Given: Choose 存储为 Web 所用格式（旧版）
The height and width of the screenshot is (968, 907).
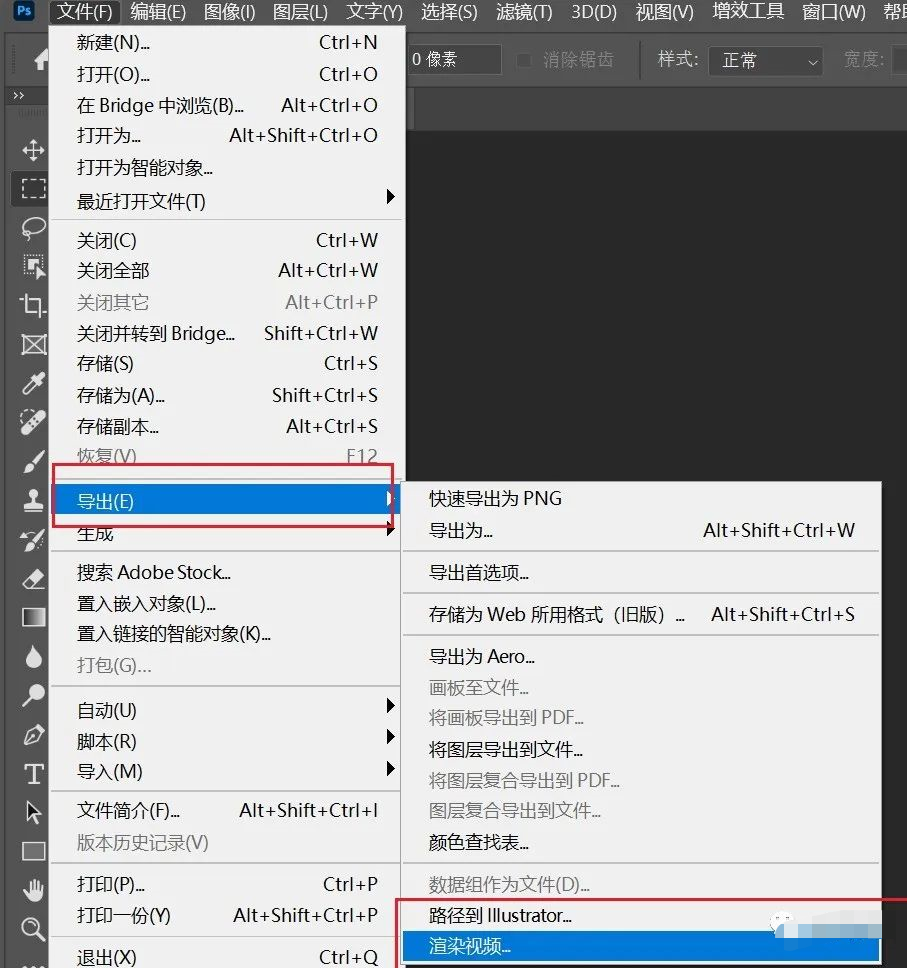Looking at the screenshot, I should click(641, 614).
